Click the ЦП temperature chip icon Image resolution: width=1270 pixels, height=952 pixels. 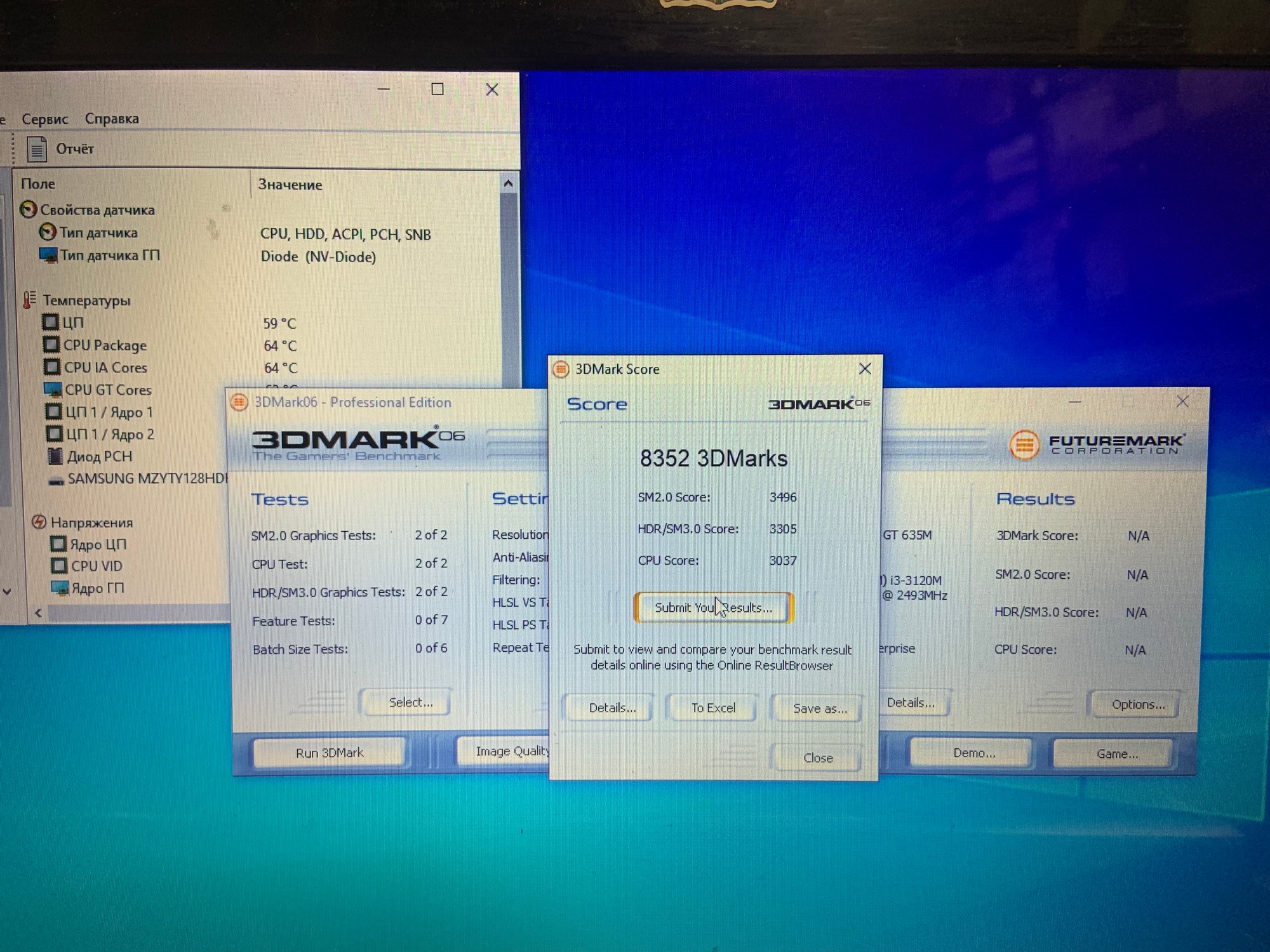pos(50,322)
